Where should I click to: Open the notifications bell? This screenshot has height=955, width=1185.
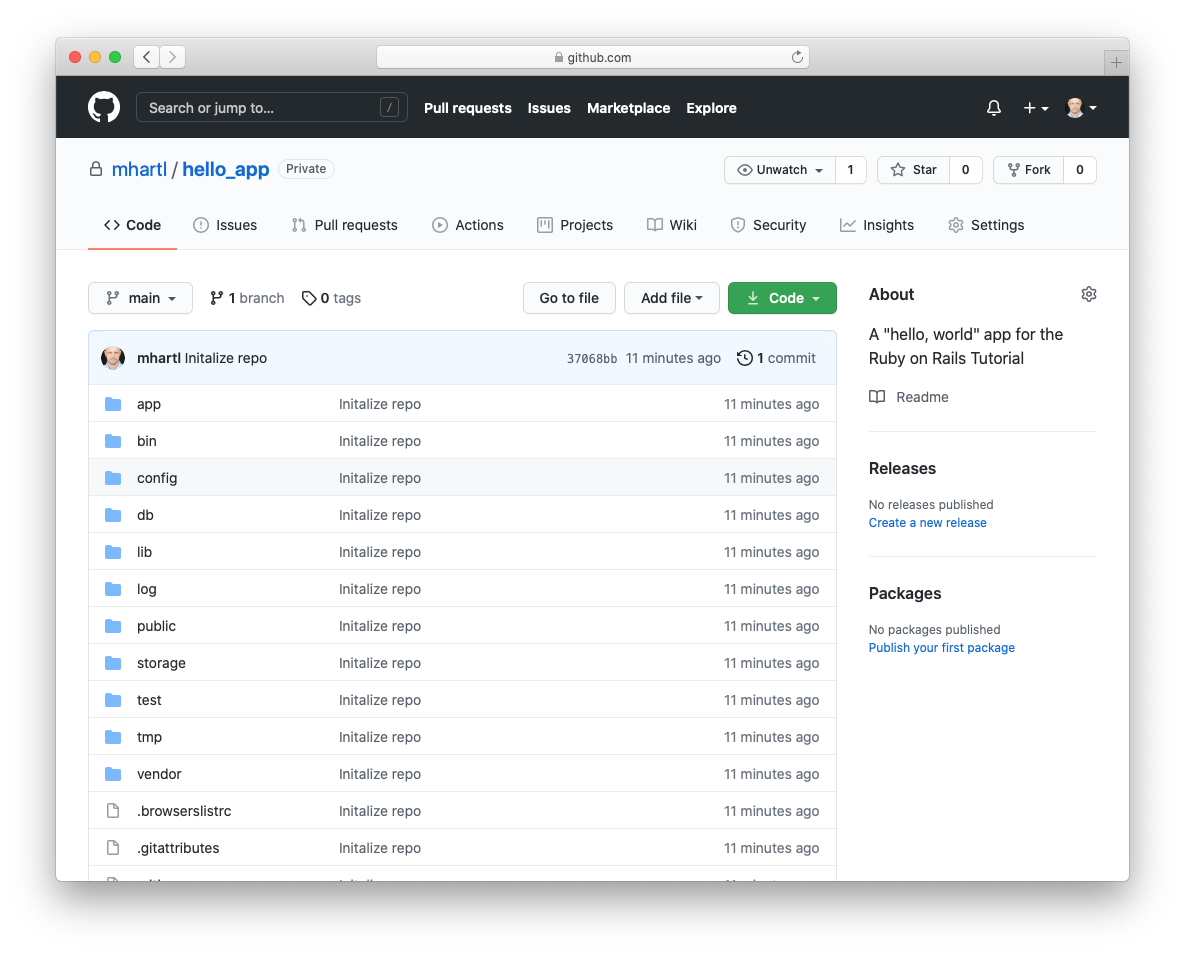tap(993, 108)
